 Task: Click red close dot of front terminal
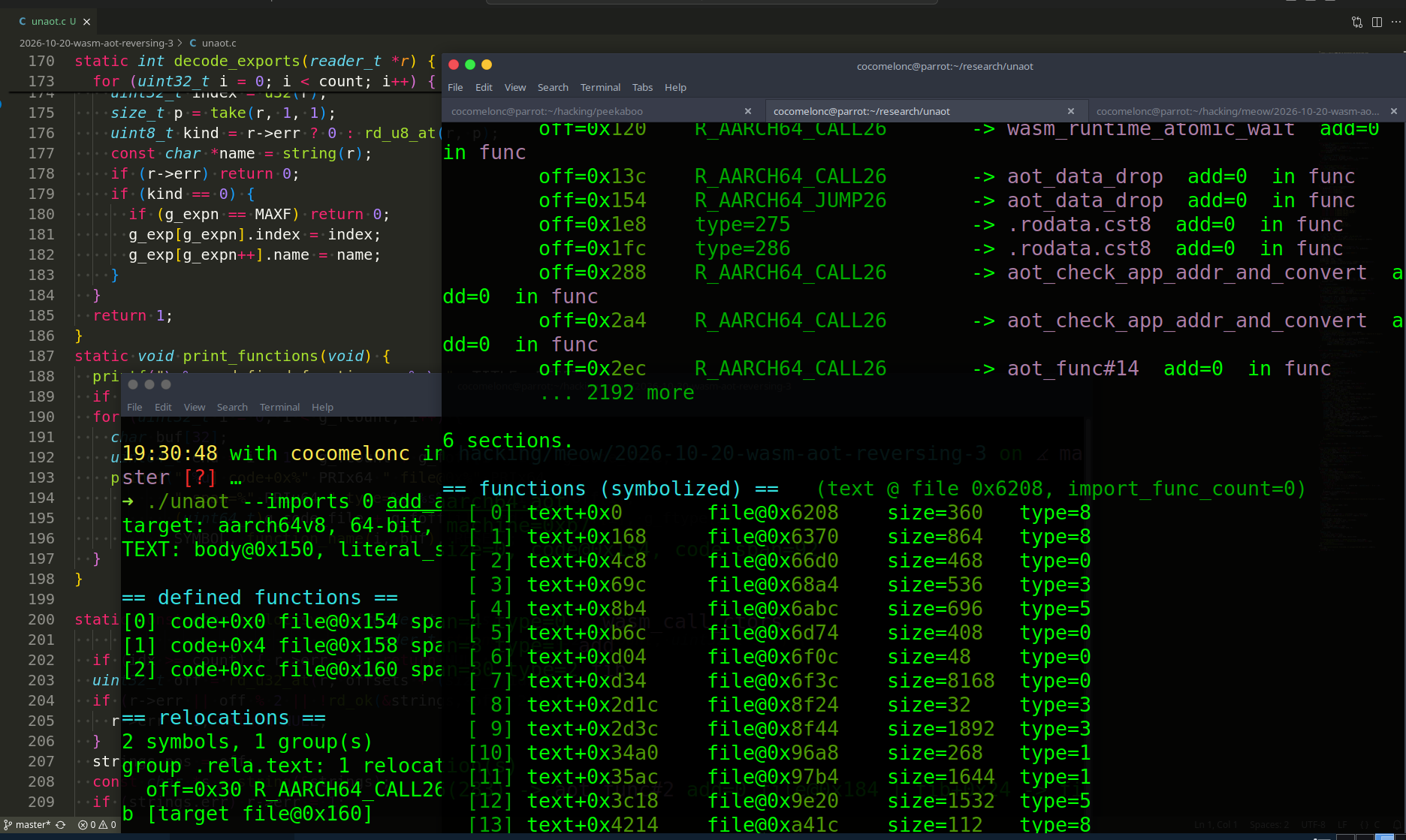point(454,65)
